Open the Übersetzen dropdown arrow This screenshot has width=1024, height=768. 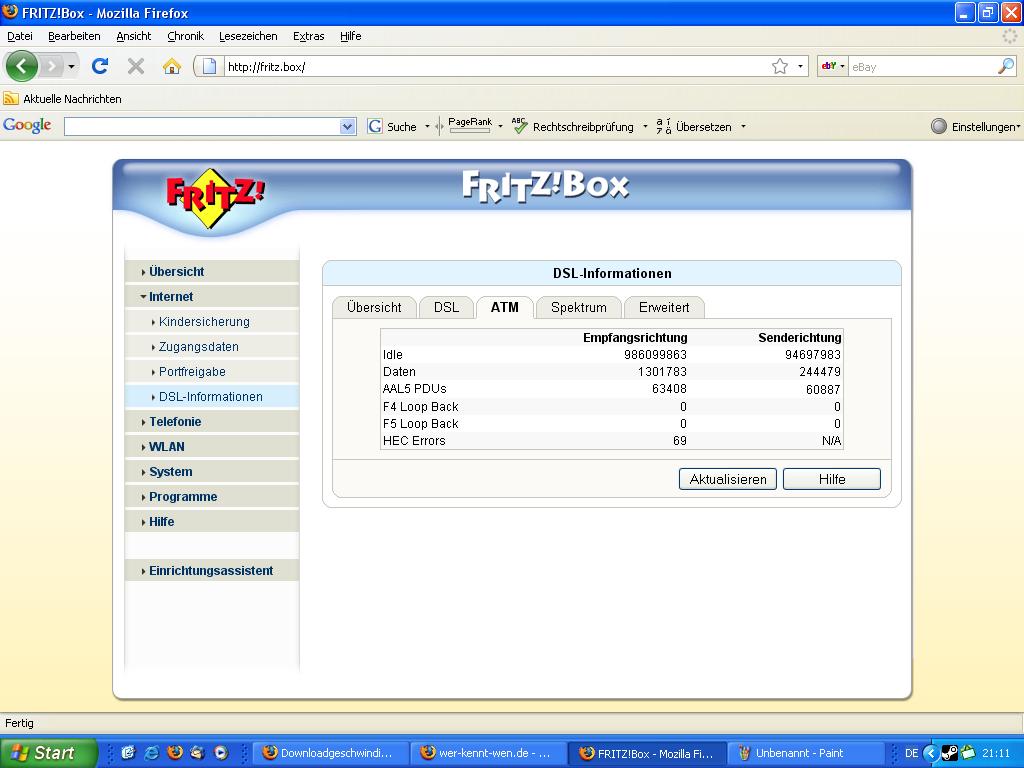click(743, 127)
